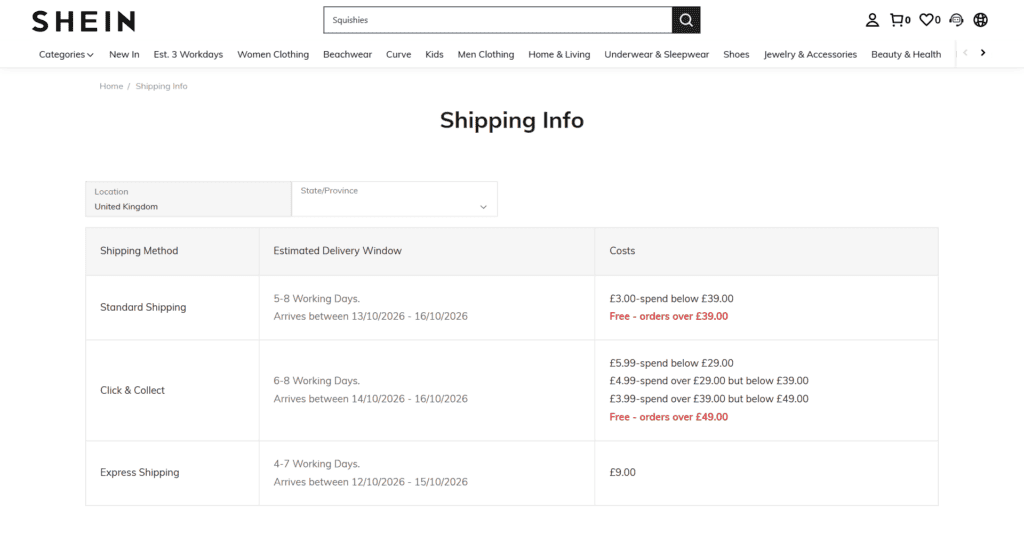Image resolution: width=1024 pixels, height=535 pixels.
Task: Click the search magnifier button
Action: click(686, 20)
